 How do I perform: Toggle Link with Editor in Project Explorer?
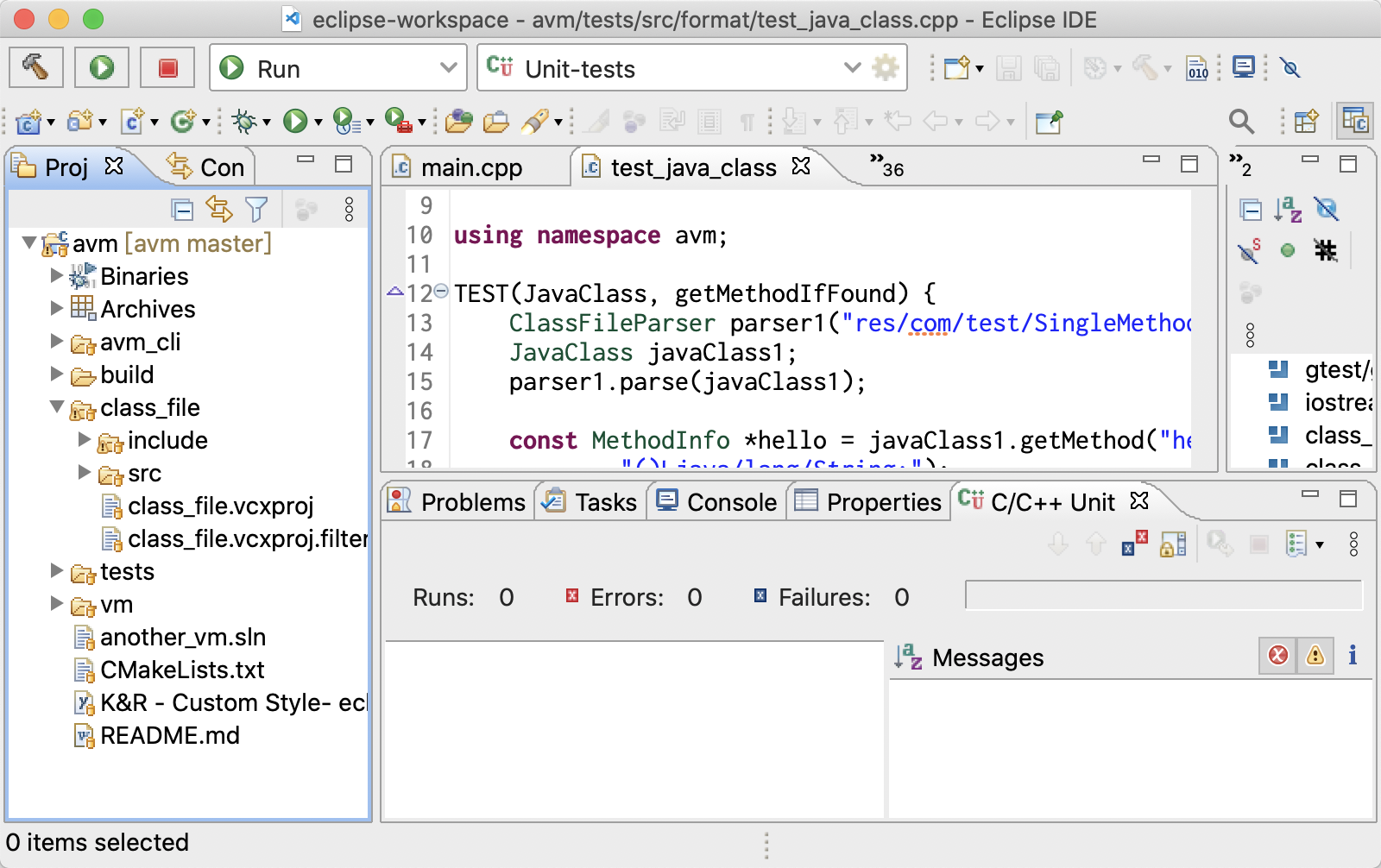pyautogui.click(x=219, y=210)
